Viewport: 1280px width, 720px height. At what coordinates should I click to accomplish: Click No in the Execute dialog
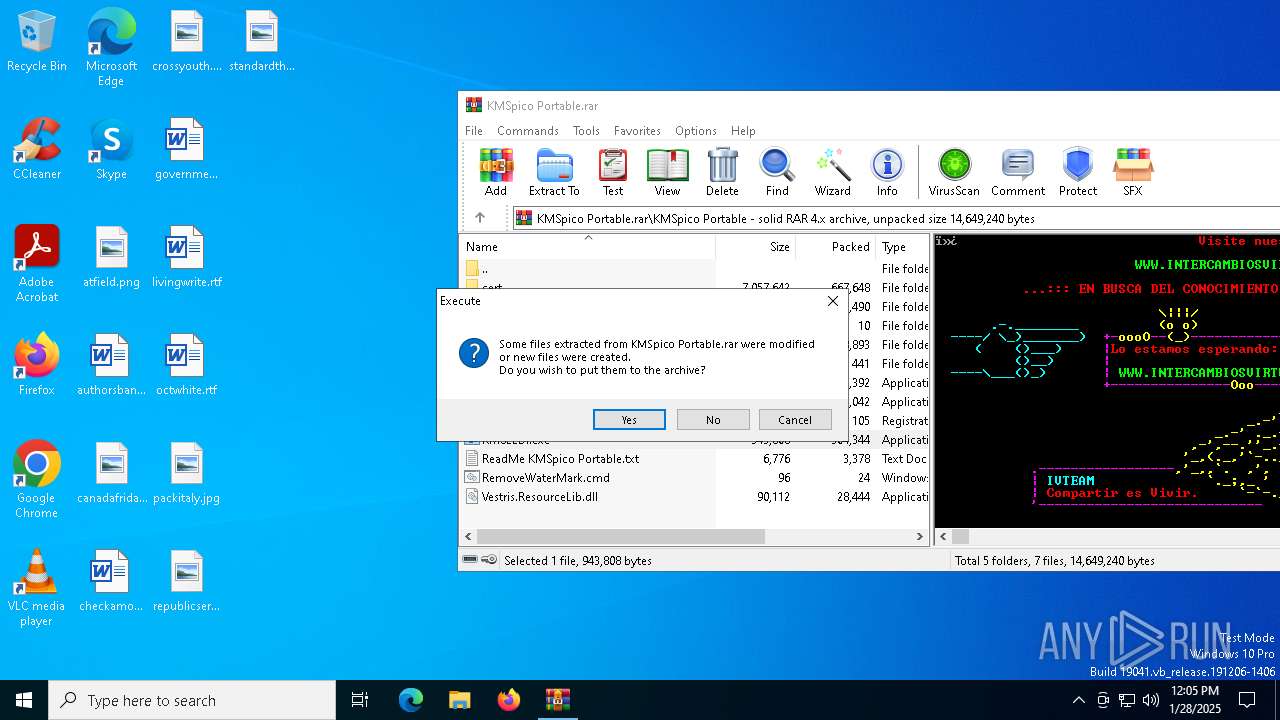click(713, 420)
